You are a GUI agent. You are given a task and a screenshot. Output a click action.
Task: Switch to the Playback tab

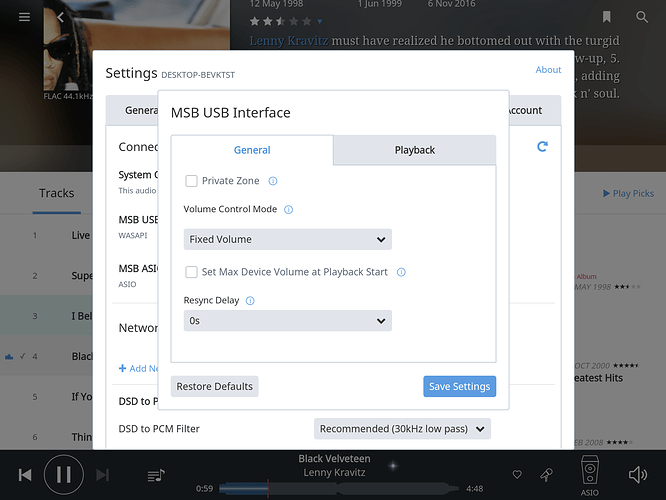click(x=415, y=150)
